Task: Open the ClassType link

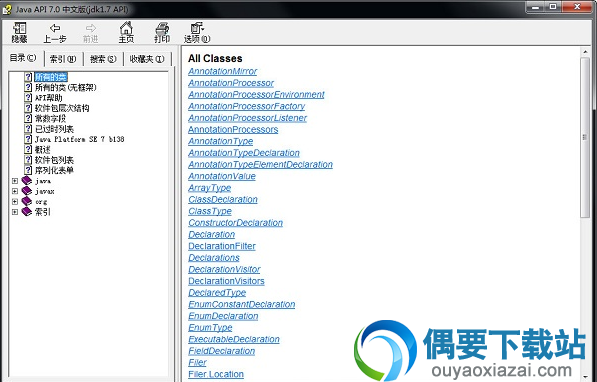Action: pyautogui.click(x=210, y=211)
